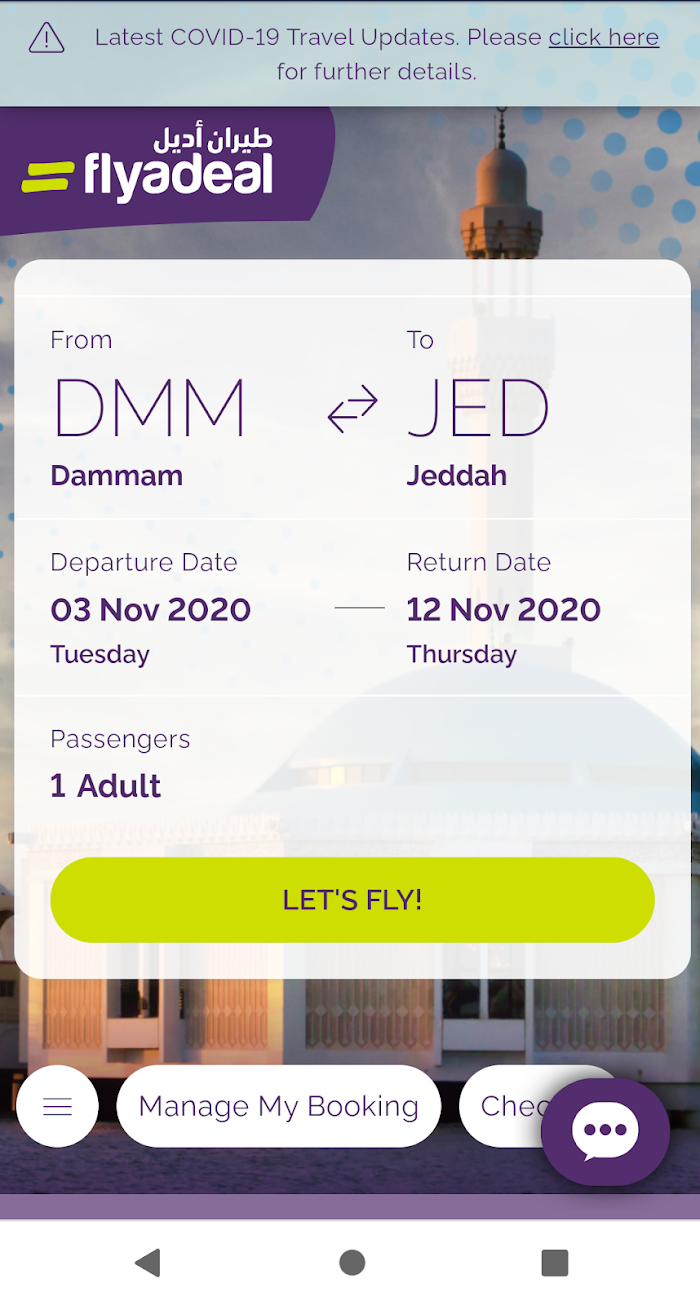Open the hamburger menu icon
The height and width of the screenshot is (1305, 700).
point(58,1106)
